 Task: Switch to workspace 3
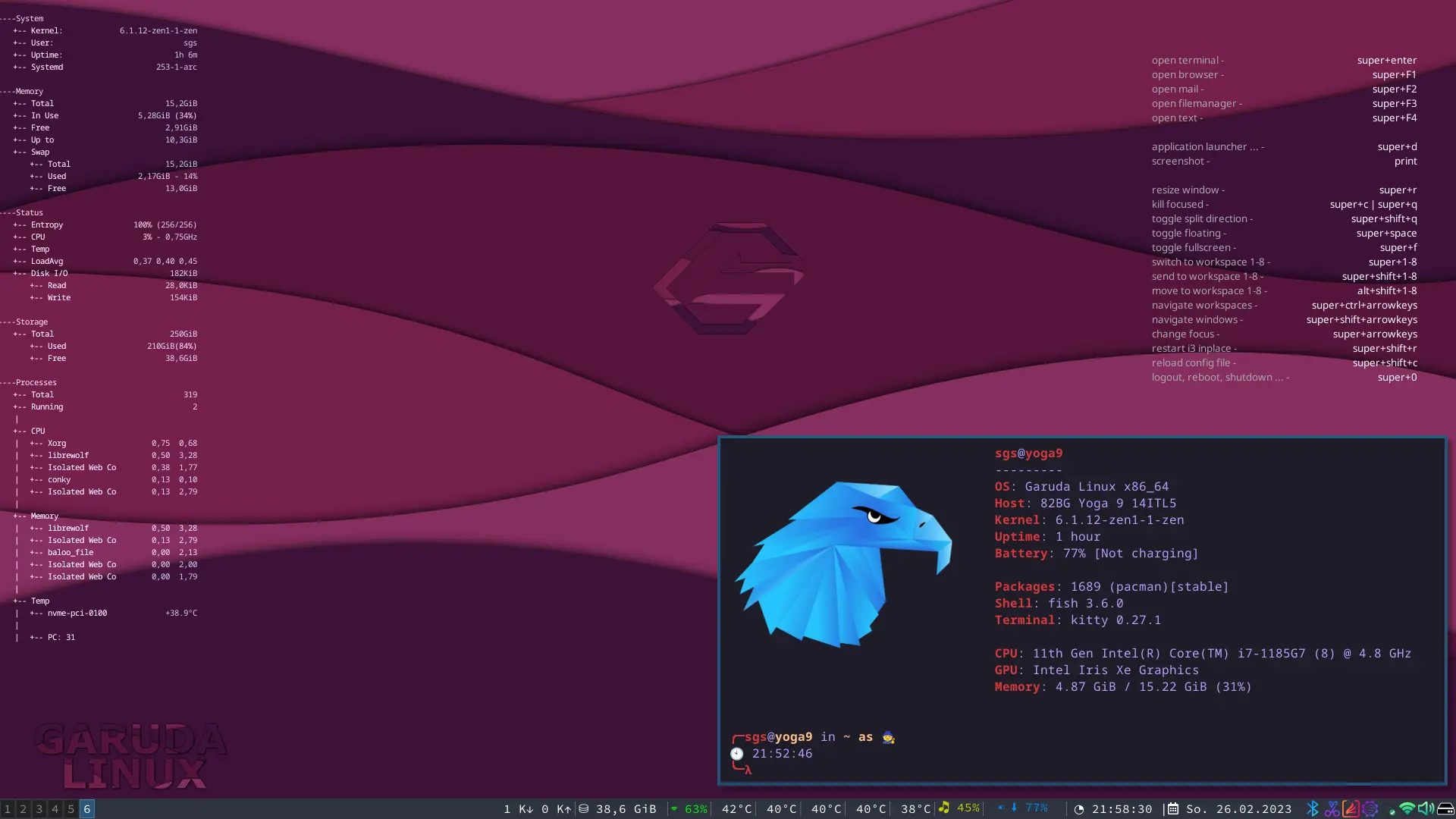(x=39, y=809)
